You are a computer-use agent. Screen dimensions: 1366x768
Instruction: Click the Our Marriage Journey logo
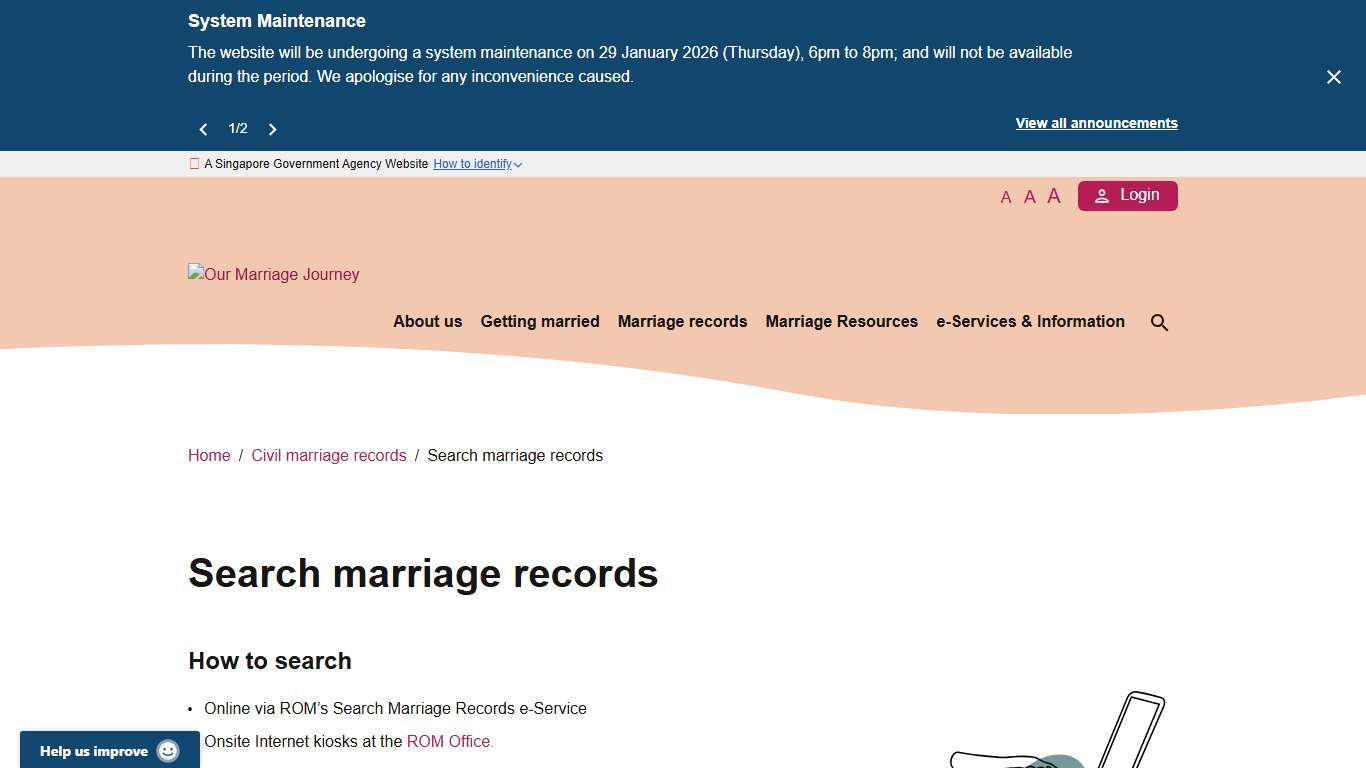(x=273, y=274)
